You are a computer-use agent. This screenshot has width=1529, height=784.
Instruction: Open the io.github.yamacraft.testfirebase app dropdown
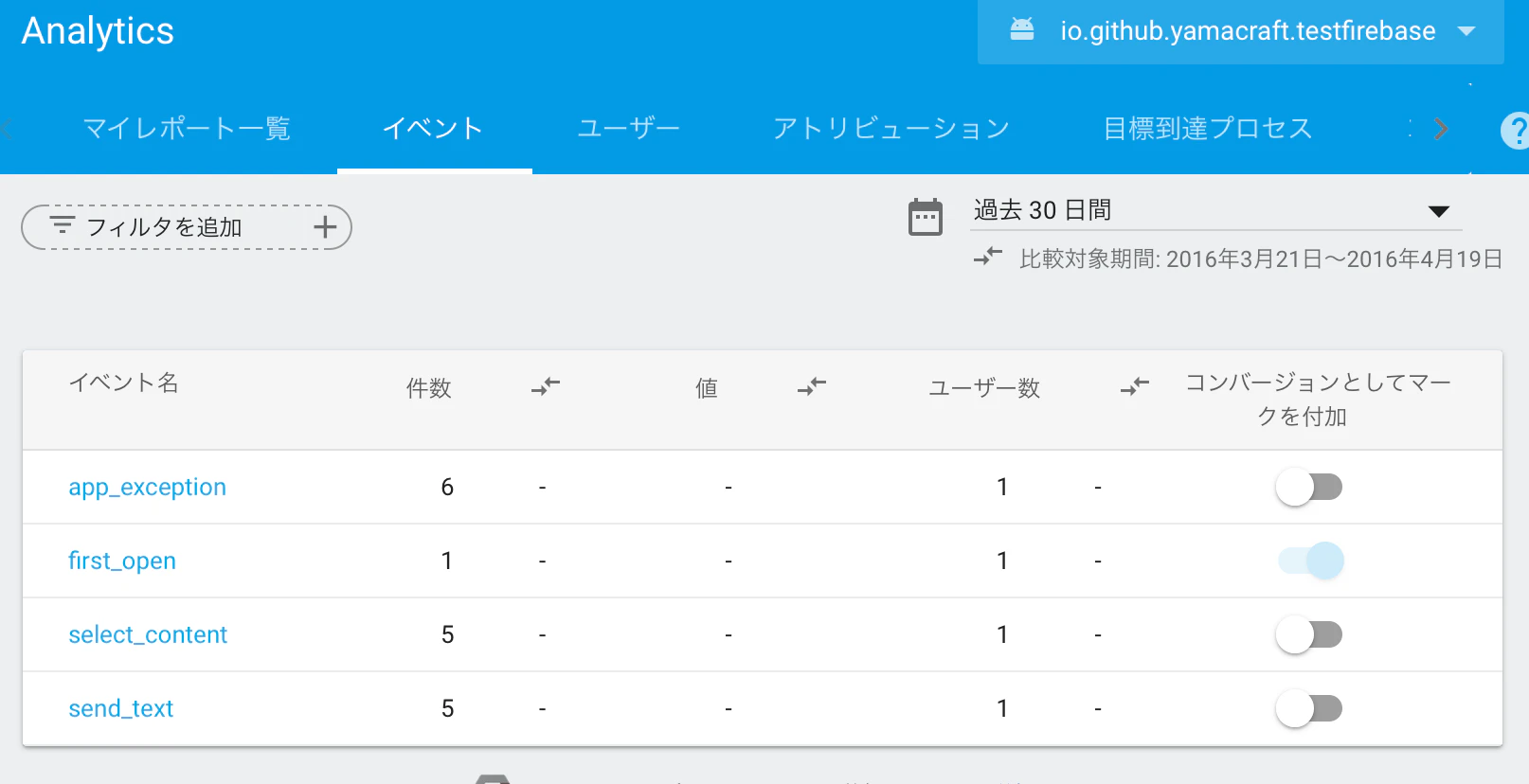click(x=1240, y=31)
